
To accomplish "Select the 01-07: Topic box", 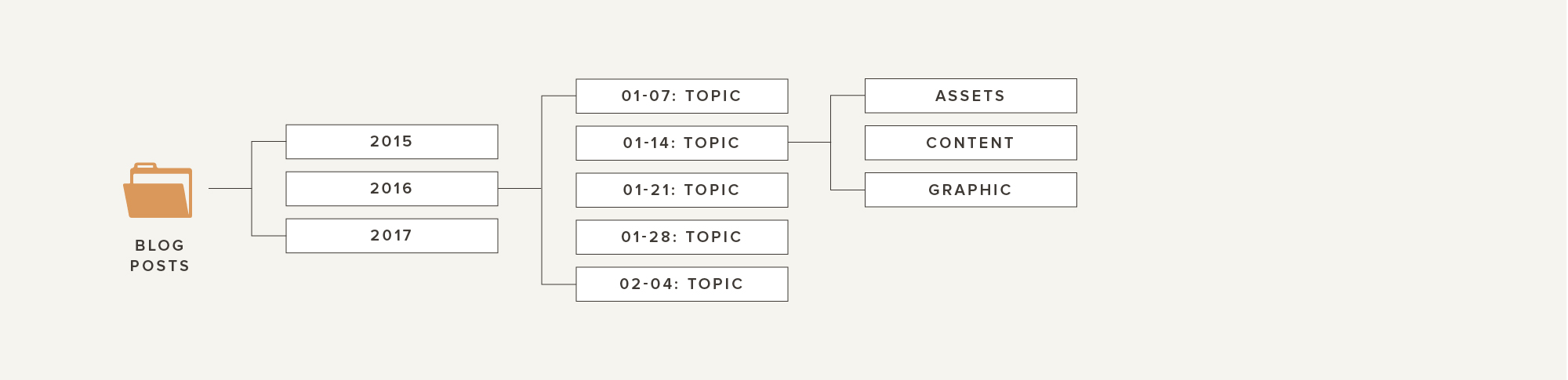I will pyautogui.click(x=682, y=96).
